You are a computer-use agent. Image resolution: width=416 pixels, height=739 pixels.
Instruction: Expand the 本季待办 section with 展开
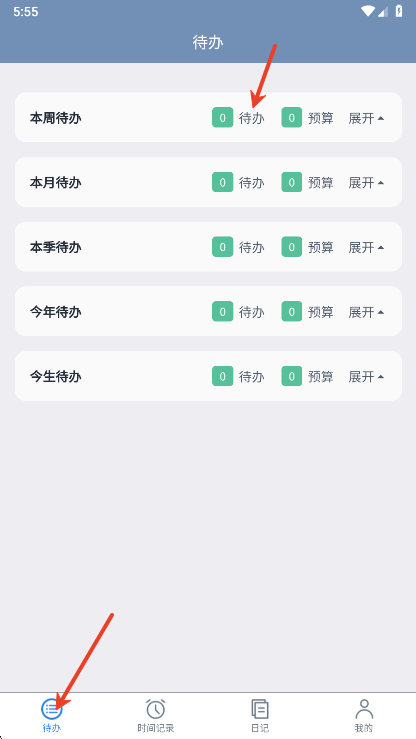pos(366,247)
